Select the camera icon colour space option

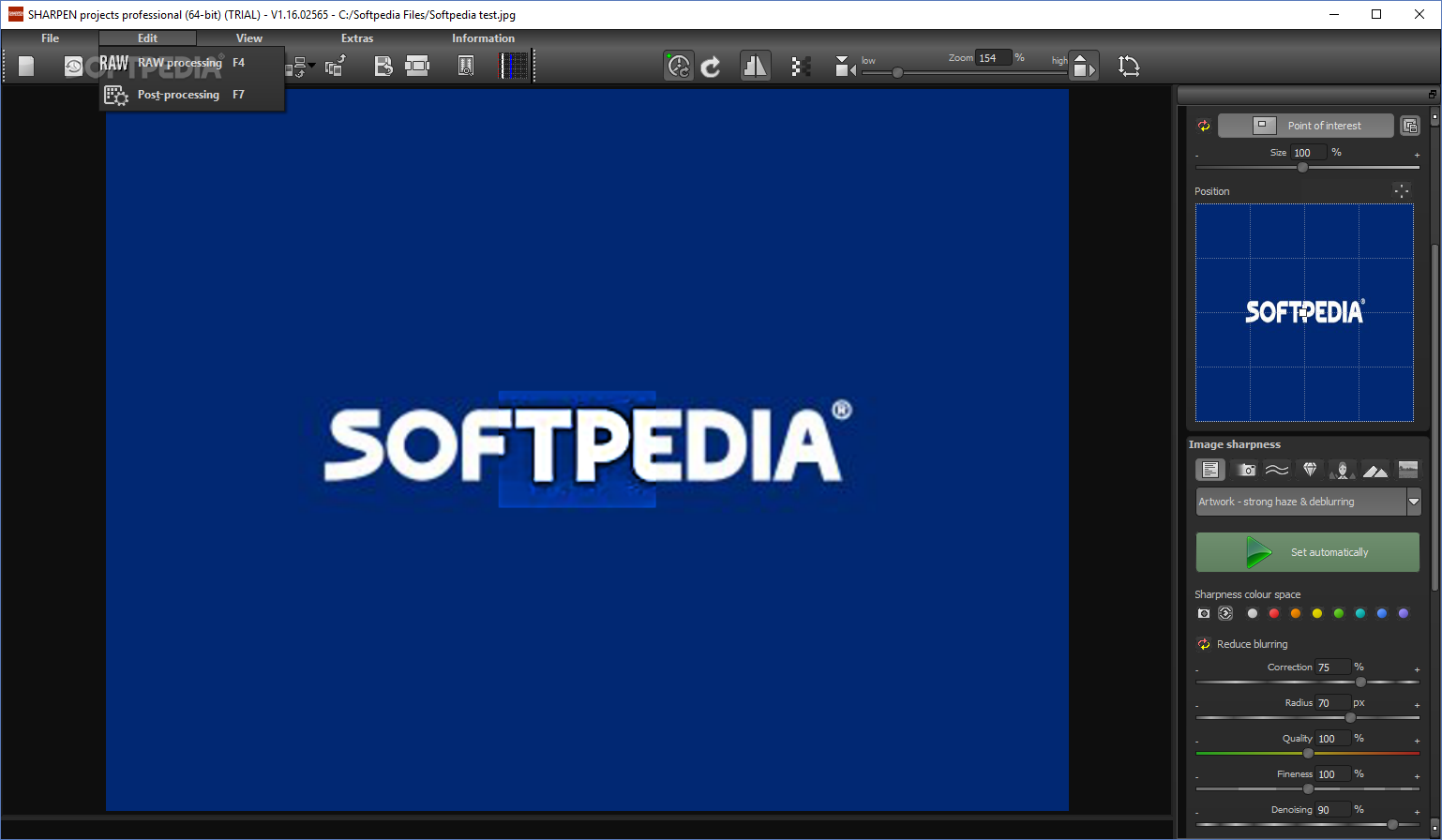pos(1204,613)
